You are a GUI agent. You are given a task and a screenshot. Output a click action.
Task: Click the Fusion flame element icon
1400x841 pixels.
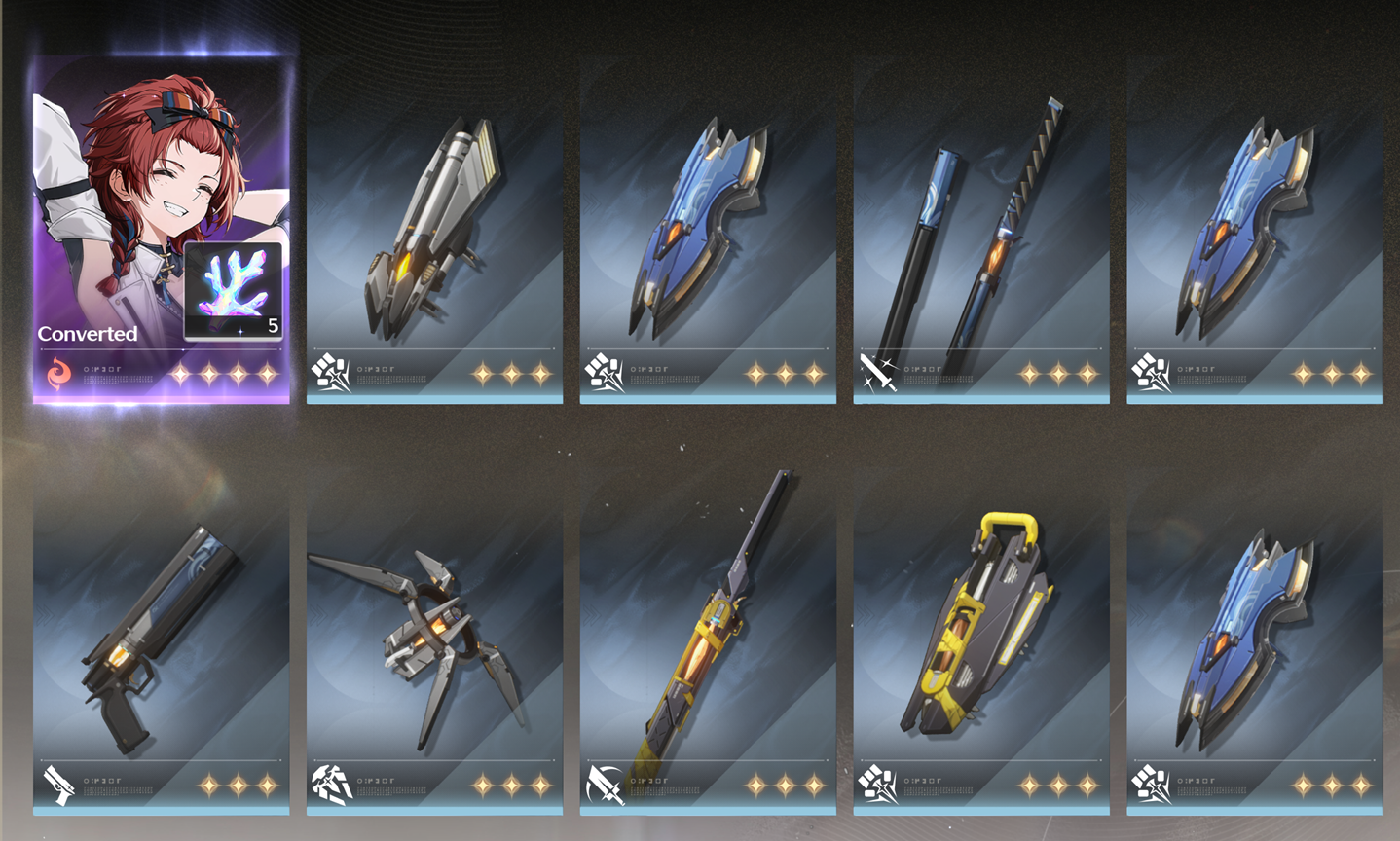(x=59, y=373)
